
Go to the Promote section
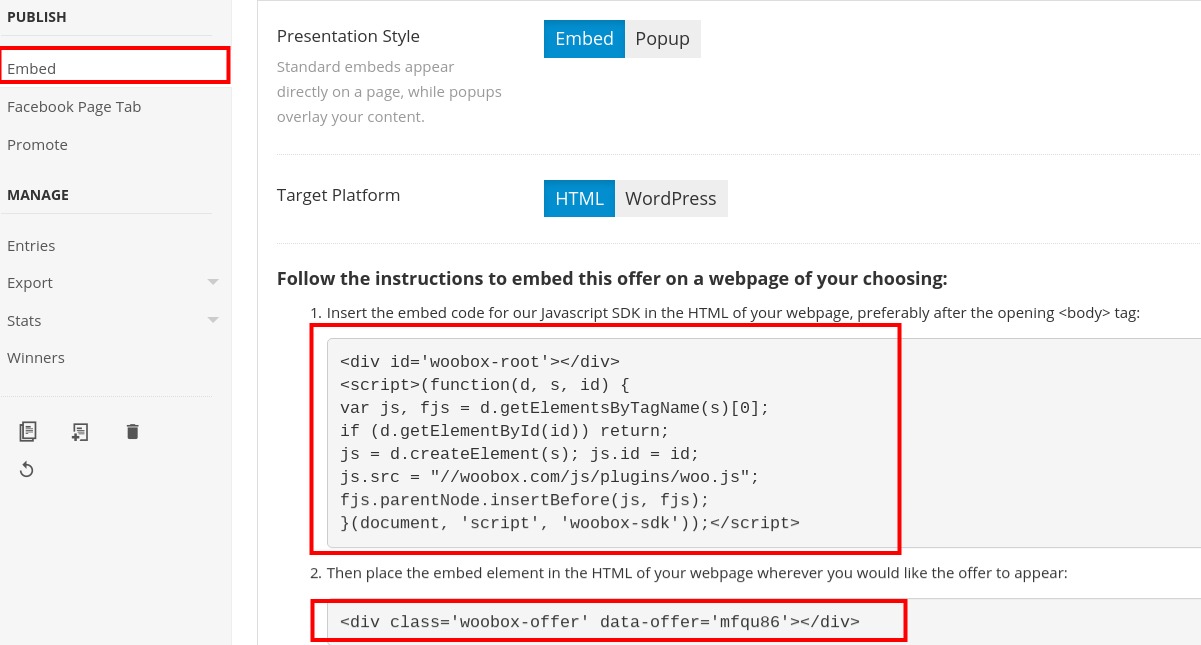point(37,145)
